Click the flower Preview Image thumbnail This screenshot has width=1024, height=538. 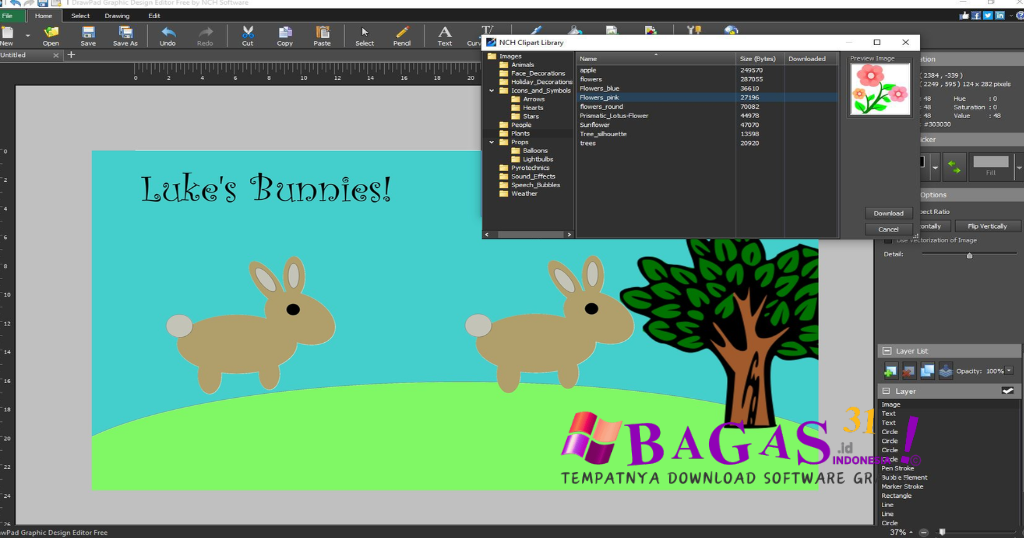pyautogui.click(x=880, y=90)
